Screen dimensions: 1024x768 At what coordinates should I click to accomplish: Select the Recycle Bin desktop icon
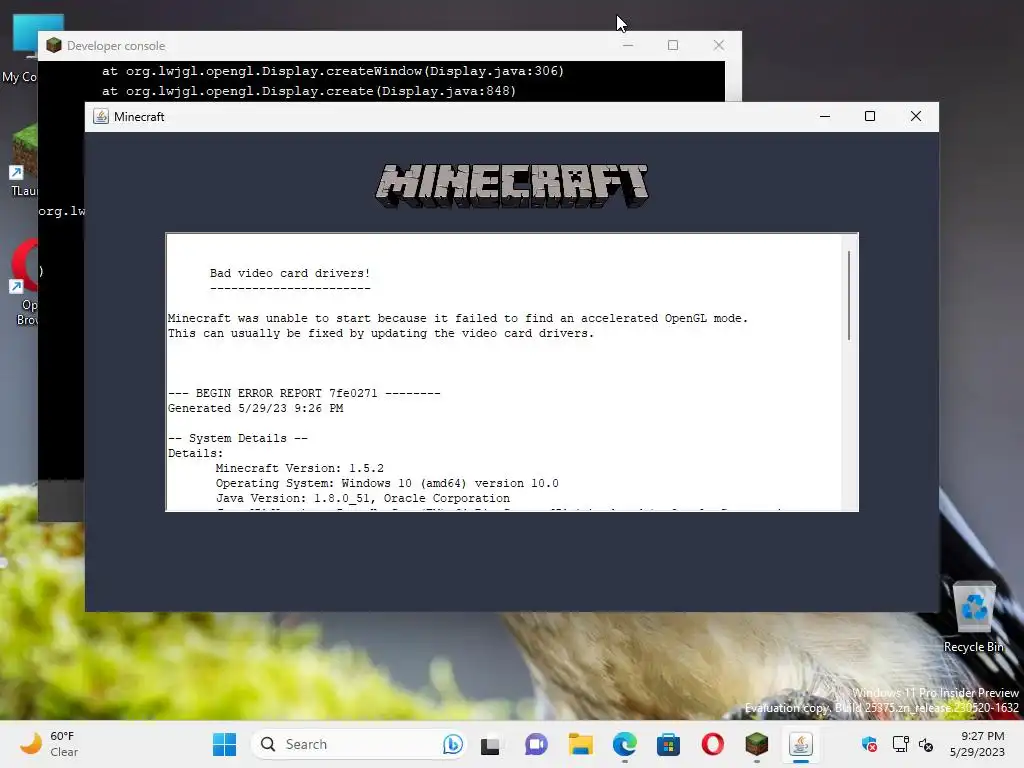tap(974, 617)
